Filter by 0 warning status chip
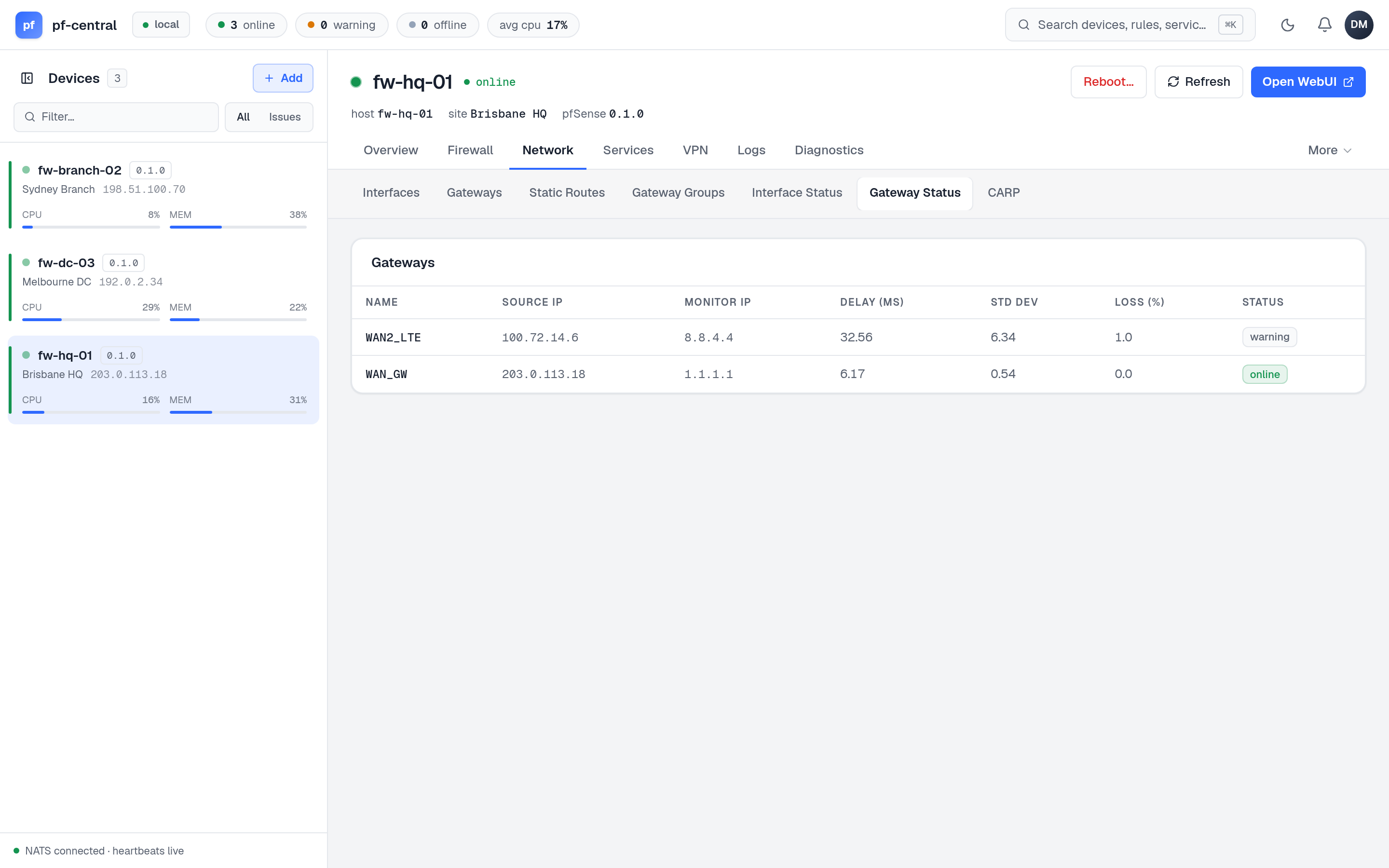Screen dimensions: 1389x868 pos(341,25)
